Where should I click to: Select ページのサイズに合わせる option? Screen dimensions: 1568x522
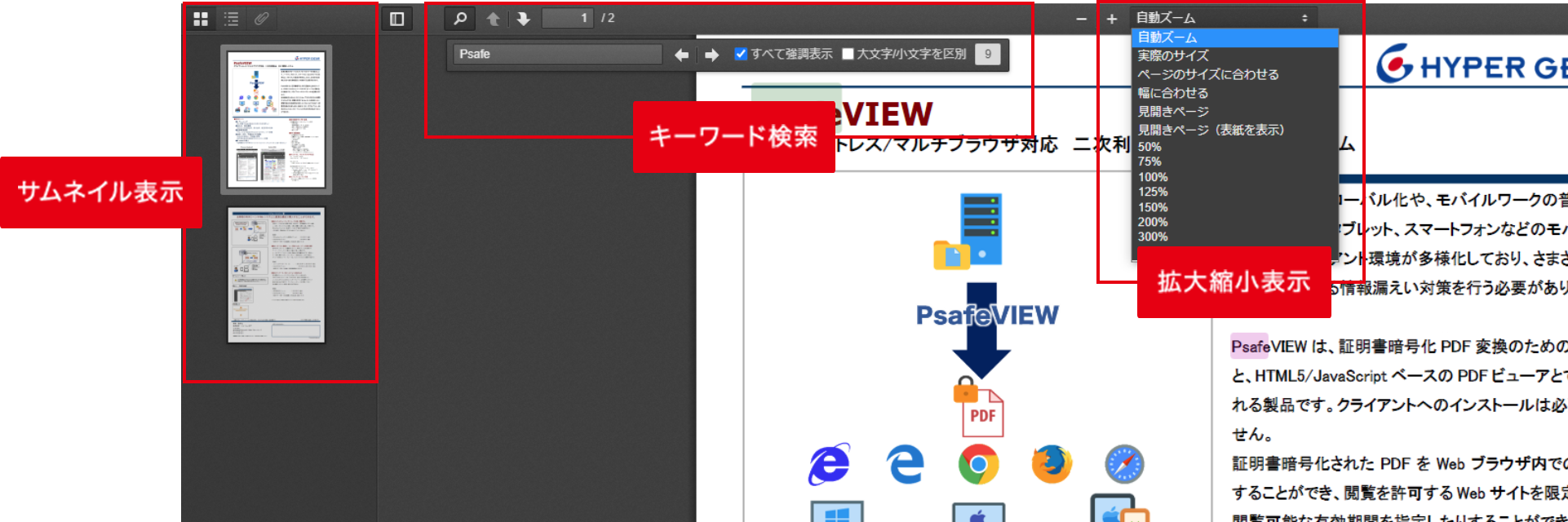pyautogui.click(x=1235, y=74)
